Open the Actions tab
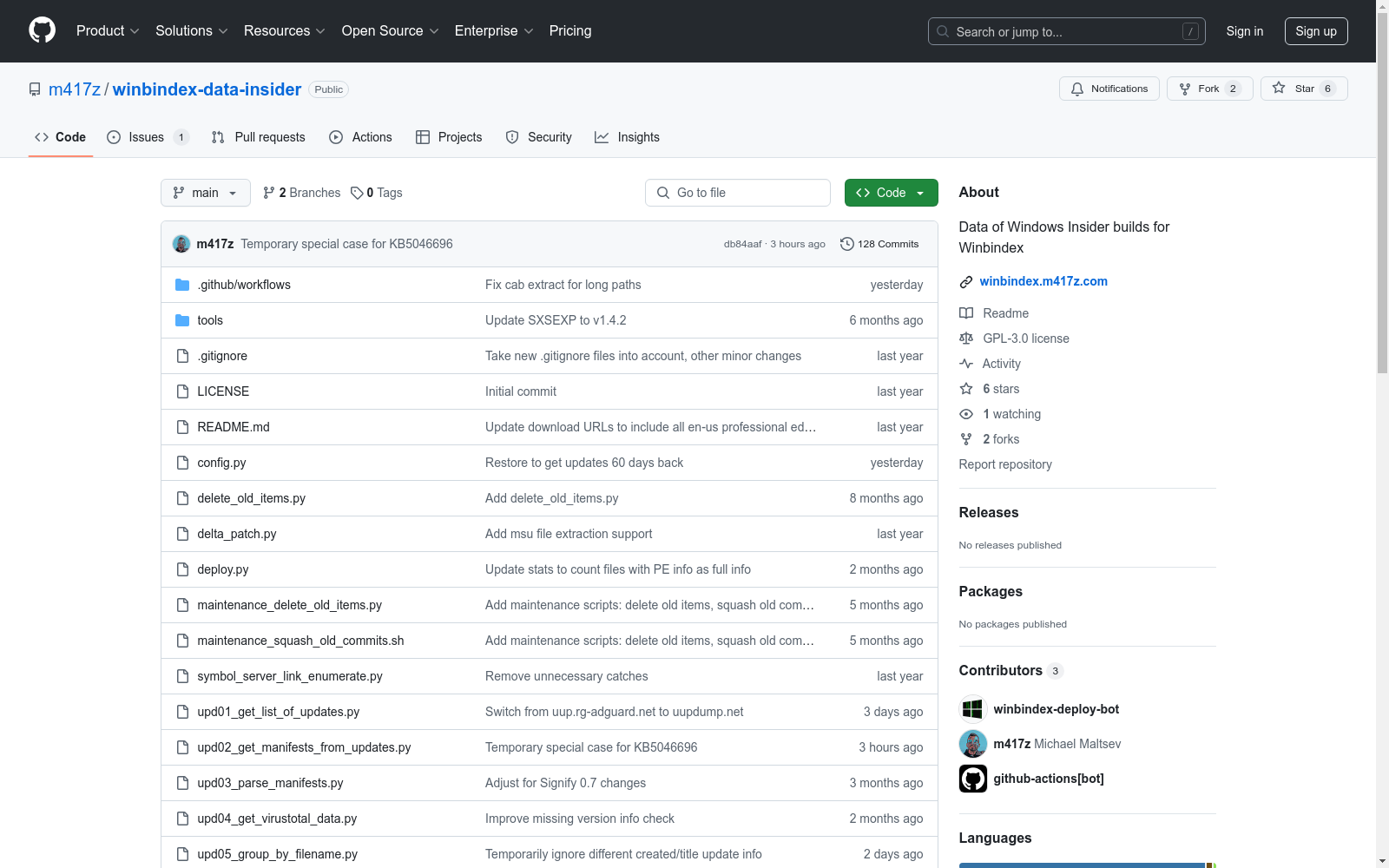The image size is (1389, 868). click(x=361, y=137)
